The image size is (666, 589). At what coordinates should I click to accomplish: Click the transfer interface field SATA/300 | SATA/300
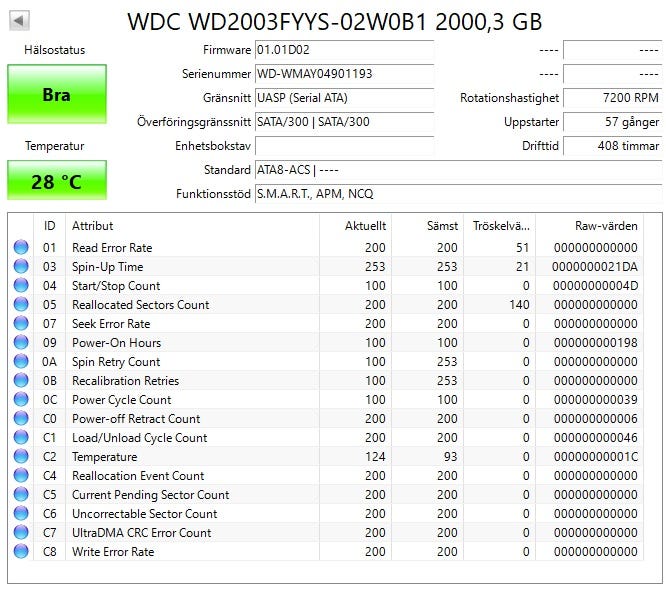(x=344, y=122)
